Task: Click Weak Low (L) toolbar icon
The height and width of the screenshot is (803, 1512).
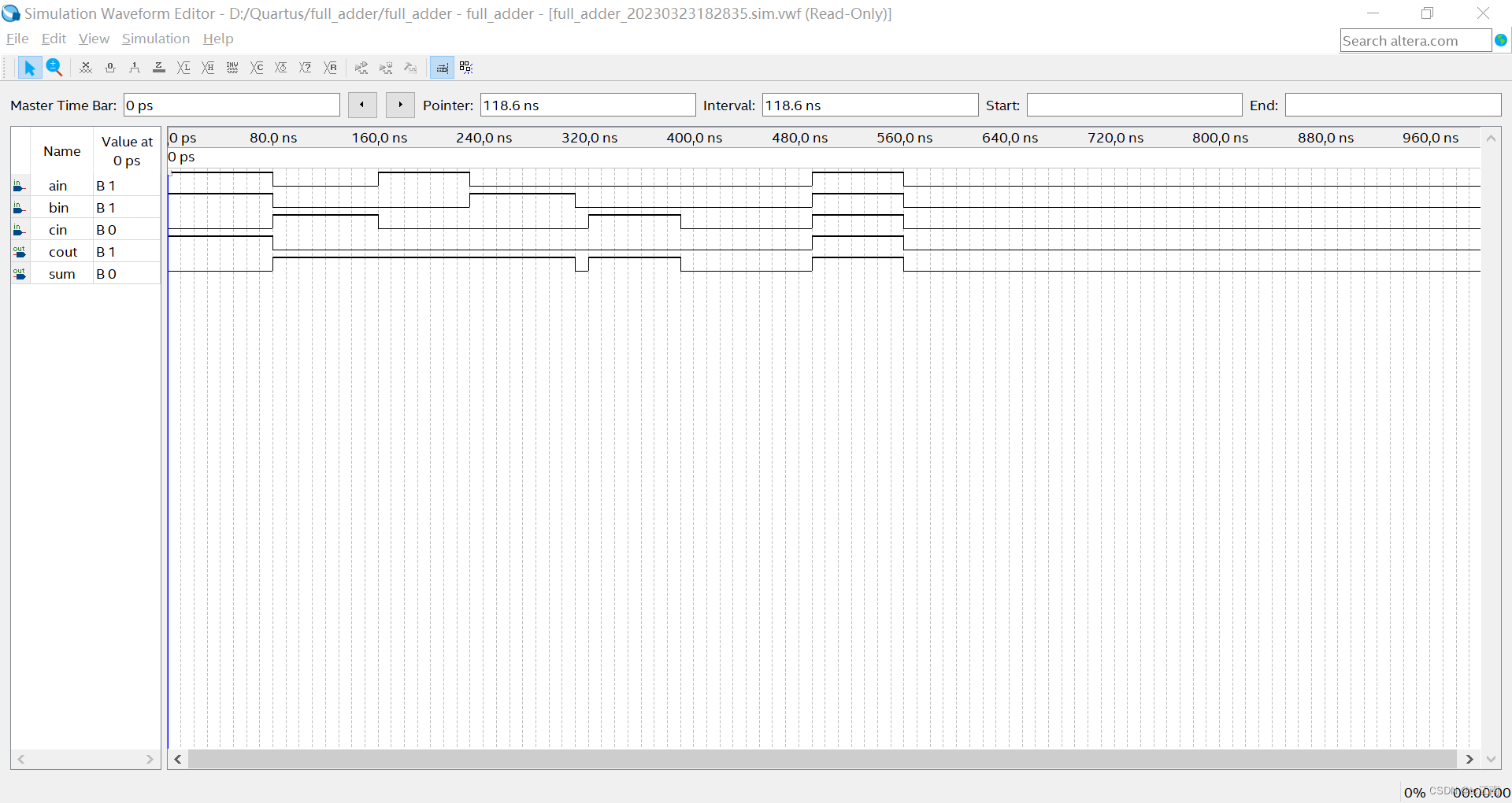Action: tap(183, 68)
